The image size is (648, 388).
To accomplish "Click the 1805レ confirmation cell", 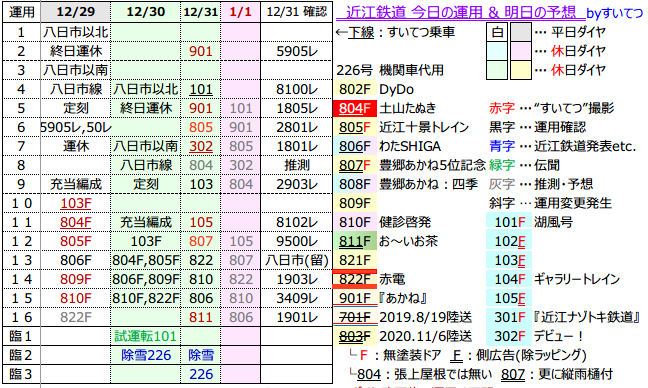I will tap(297, 108).
